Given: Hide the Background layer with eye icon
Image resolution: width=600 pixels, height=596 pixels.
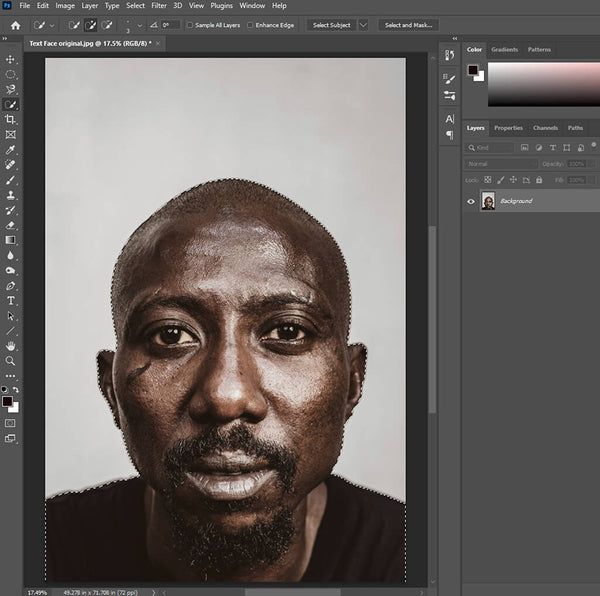Looking at the screenshot, I should [x=471, y=201].
